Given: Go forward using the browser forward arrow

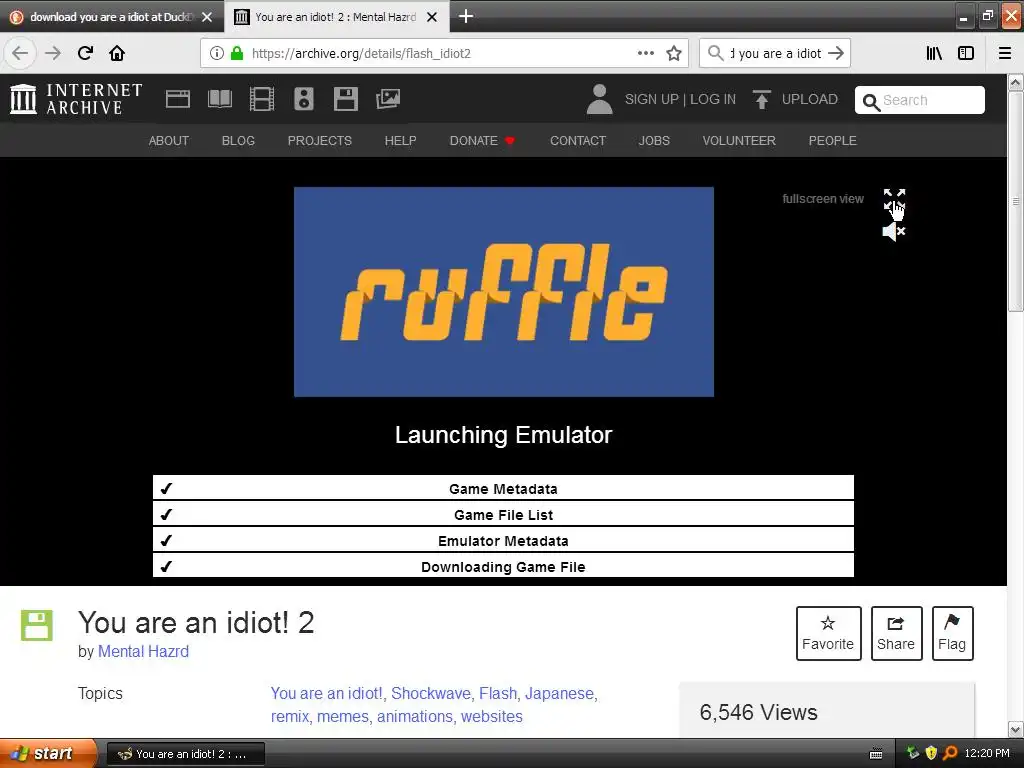Looking at the screenshot, I should tap(53, 53).
